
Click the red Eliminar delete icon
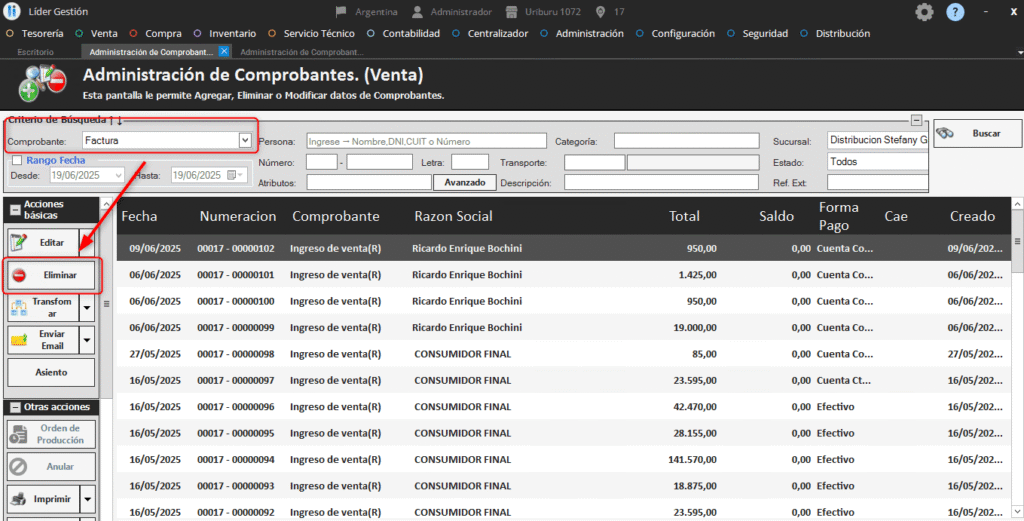click(19, 275)
